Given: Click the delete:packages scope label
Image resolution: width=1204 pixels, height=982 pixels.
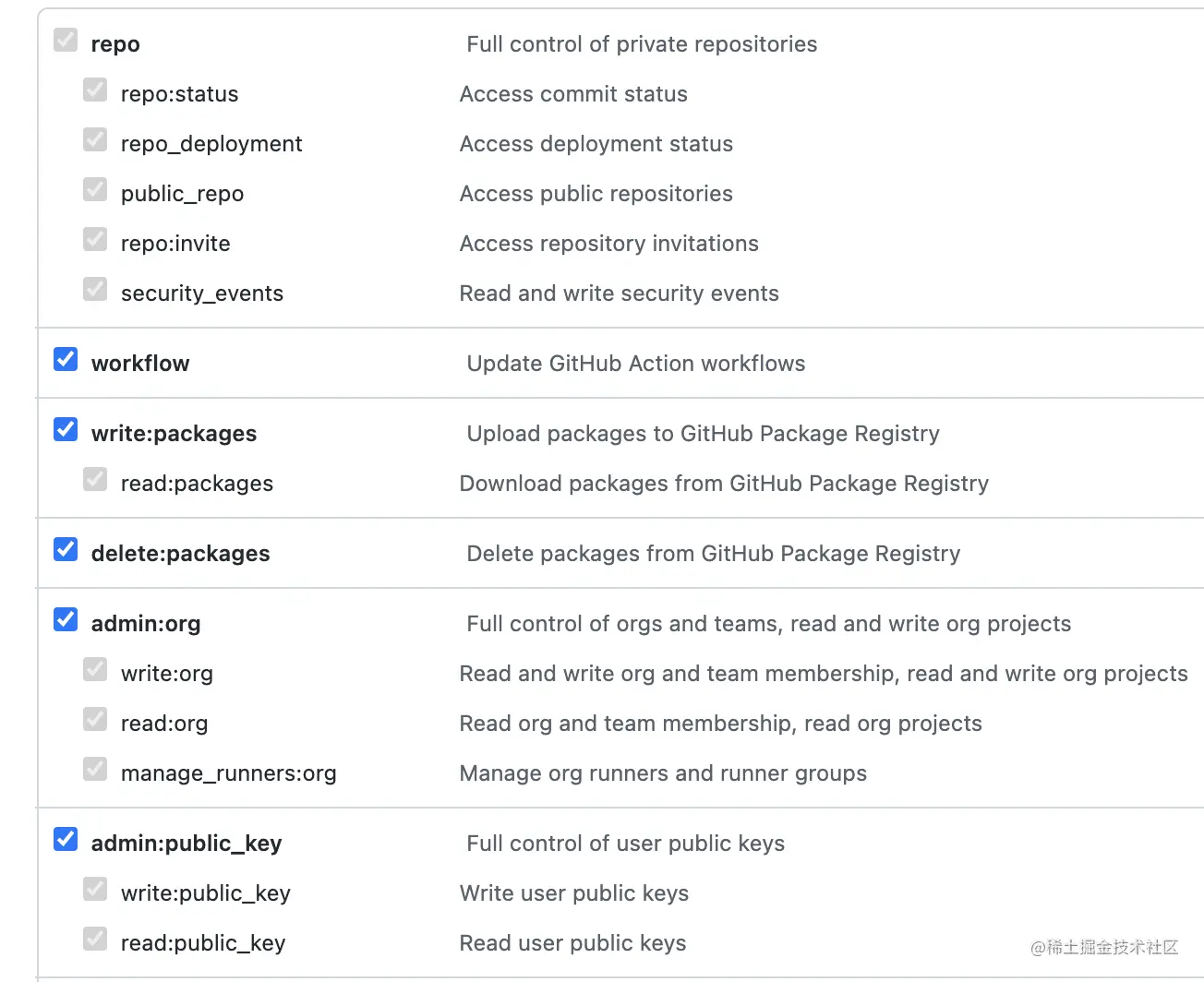Looking at the screenshot, I should (181, 554).
